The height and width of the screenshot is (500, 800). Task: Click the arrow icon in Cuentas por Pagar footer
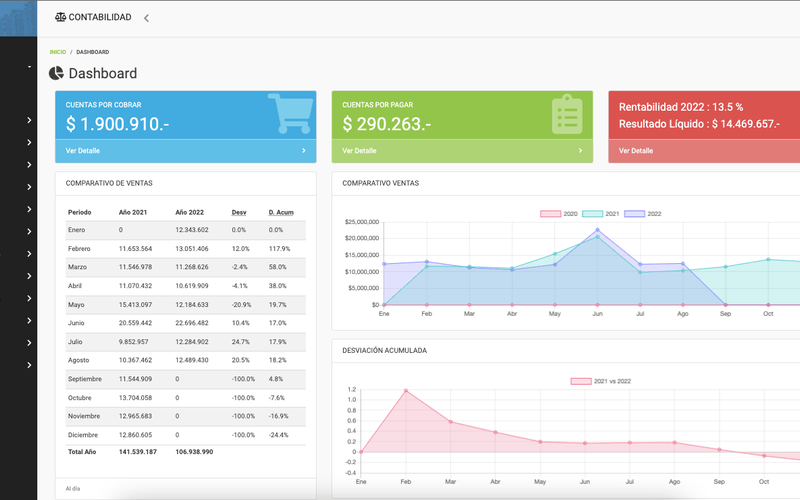[x=580, y=151]
